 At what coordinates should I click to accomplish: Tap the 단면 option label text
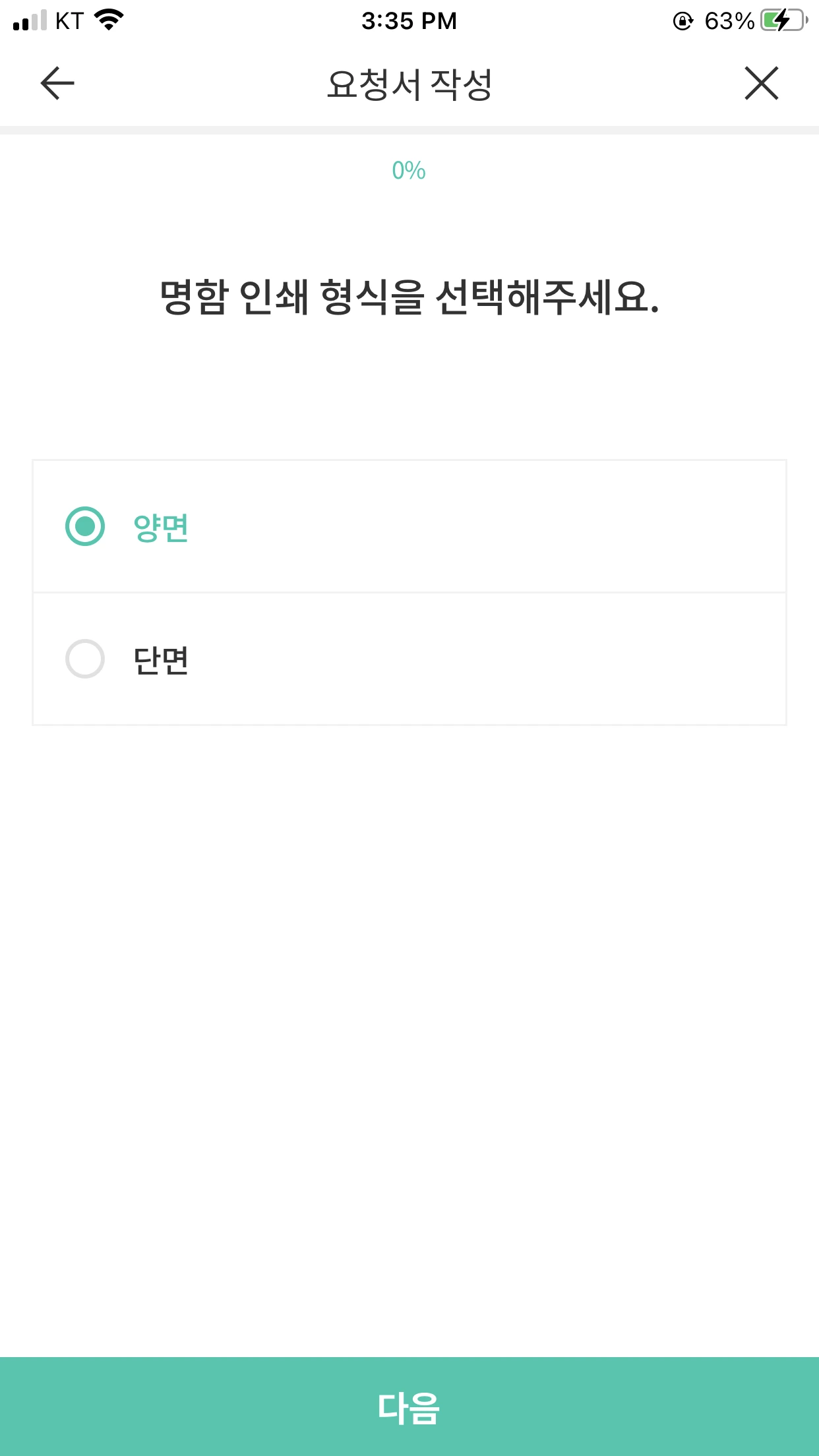click(161, 660)
